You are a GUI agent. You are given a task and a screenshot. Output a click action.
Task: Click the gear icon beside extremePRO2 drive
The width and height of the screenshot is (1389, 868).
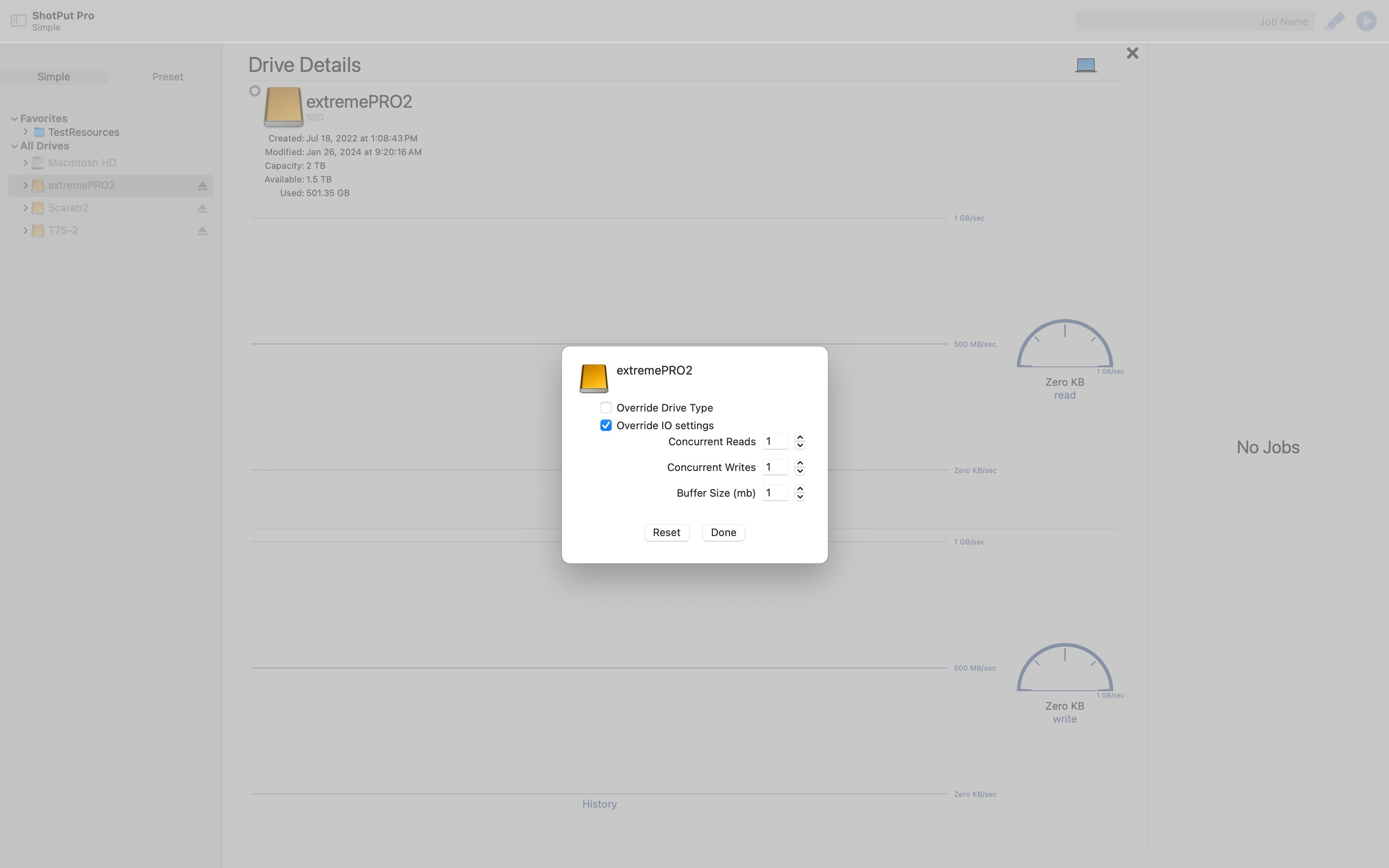(x=255, y=91)
